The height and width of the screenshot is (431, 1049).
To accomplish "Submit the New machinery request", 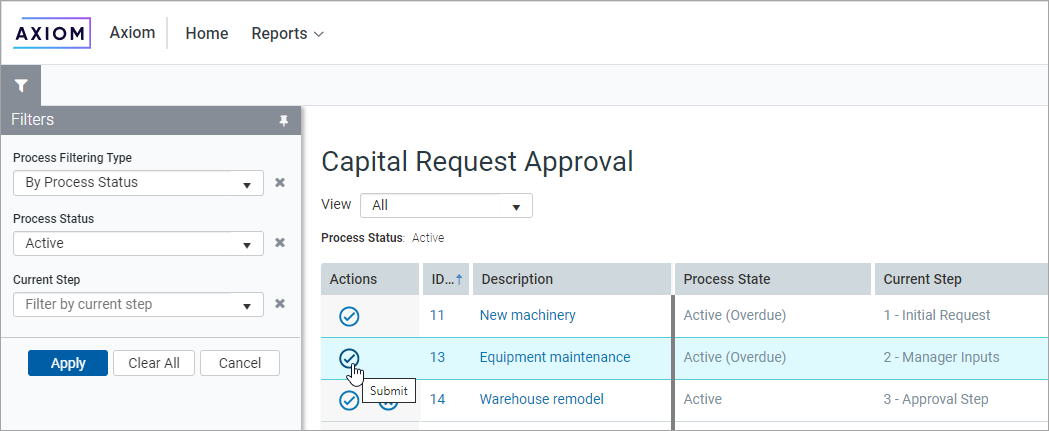I will [349, 316].
